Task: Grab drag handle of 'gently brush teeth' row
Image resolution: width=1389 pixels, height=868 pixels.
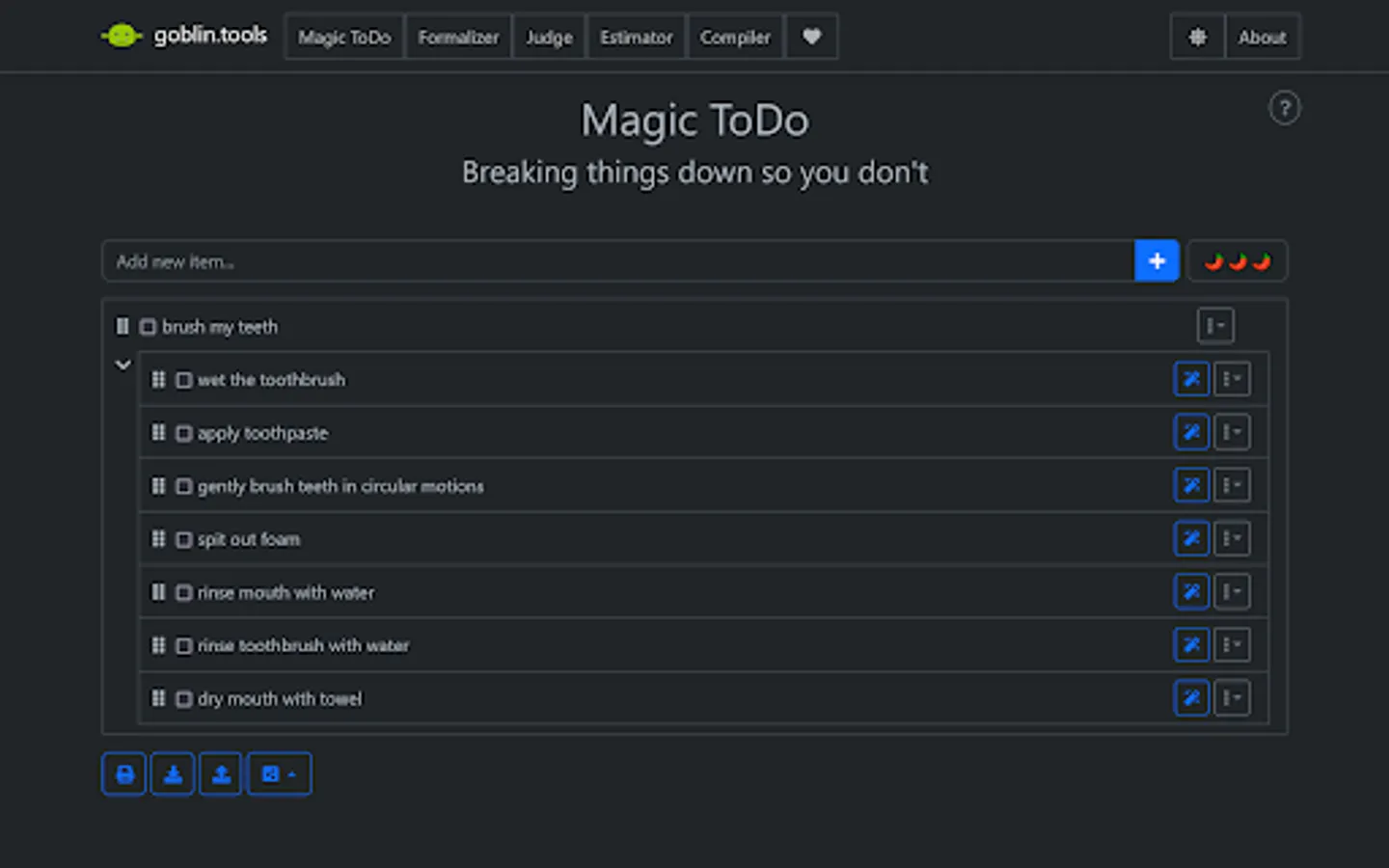Action: pyautogui.click(x=158, y=485)
